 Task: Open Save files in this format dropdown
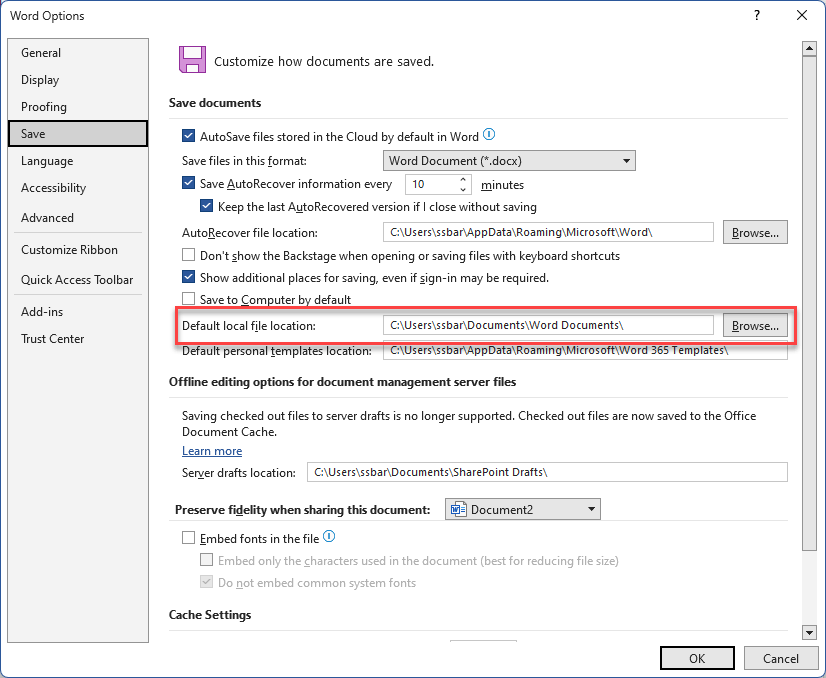click(509, 161)
